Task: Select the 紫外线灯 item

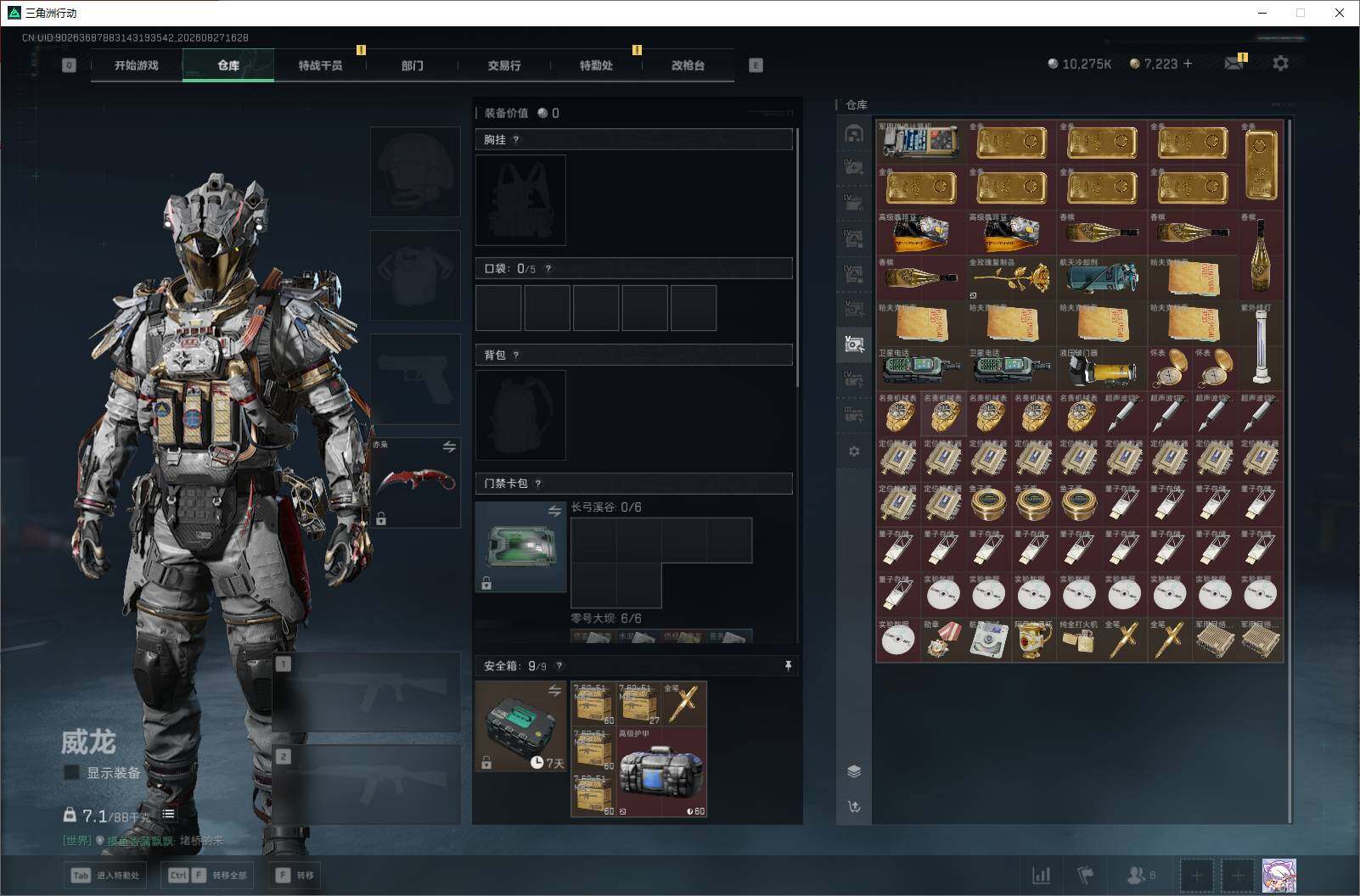Action: point(1261,345)
